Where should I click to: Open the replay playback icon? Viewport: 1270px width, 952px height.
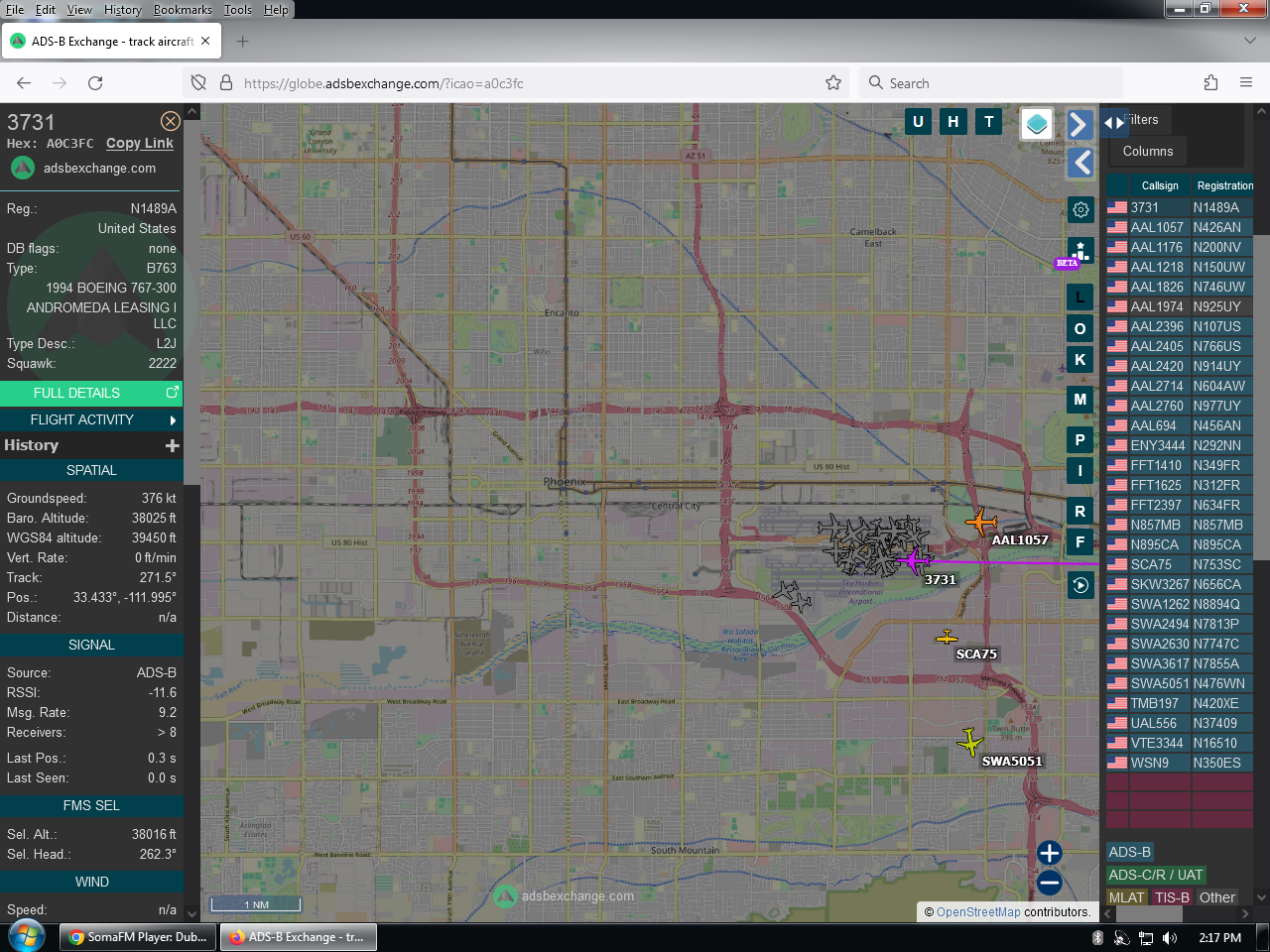point(1080,585)
